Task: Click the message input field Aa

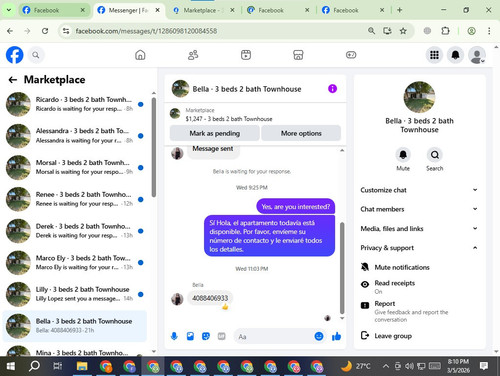Action: click(x=275, y=337)
